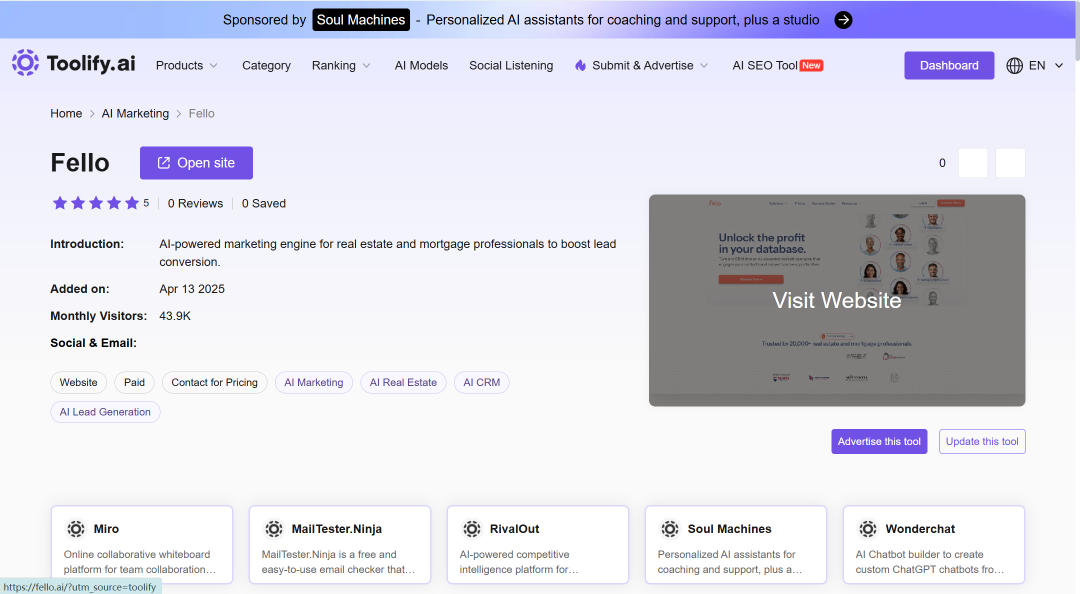1080x594 pixels.
Task: Open the Submit & Advertise dropdown
Action: [642, 65]
